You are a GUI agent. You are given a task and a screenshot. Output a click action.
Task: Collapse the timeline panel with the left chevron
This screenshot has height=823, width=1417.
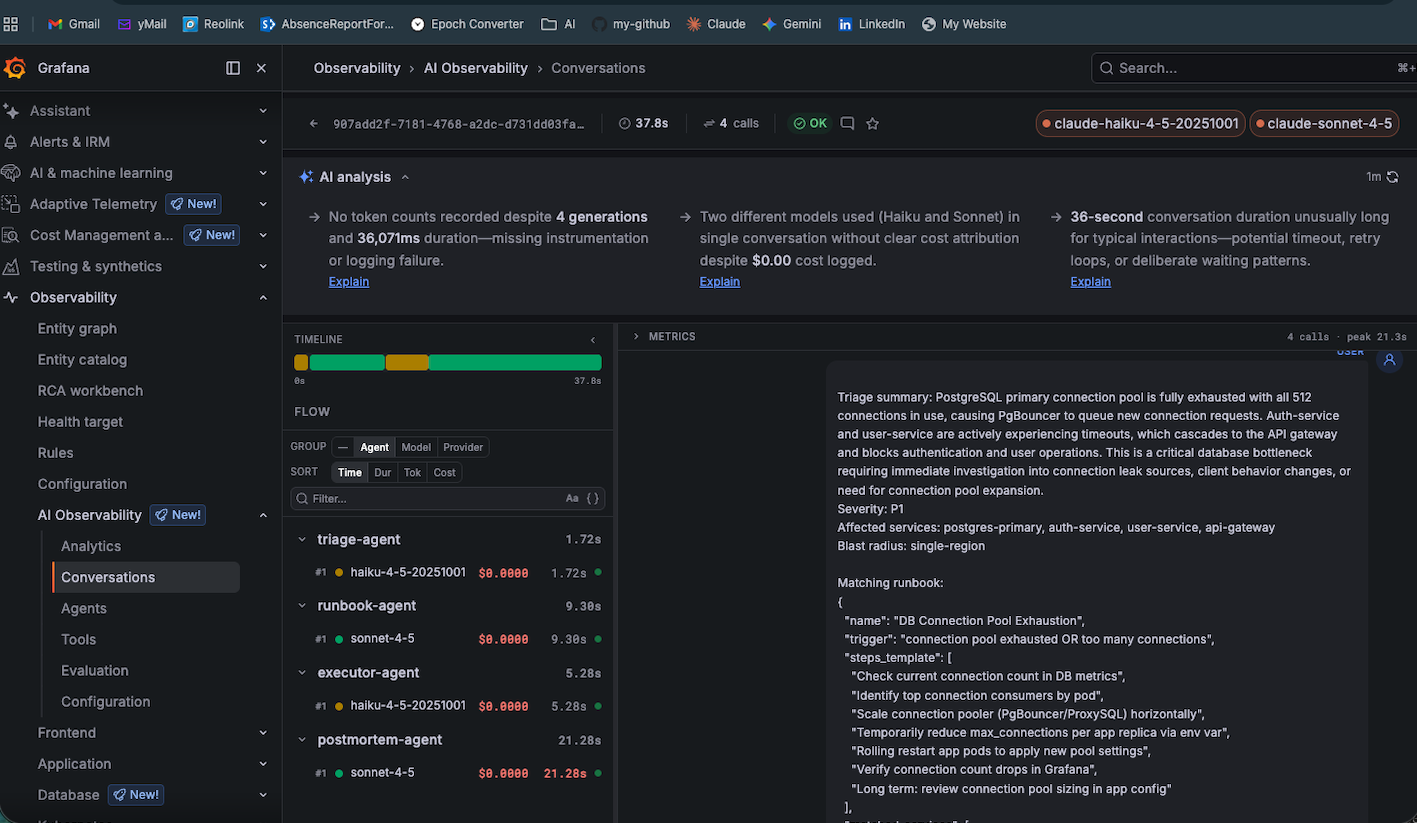592,340
